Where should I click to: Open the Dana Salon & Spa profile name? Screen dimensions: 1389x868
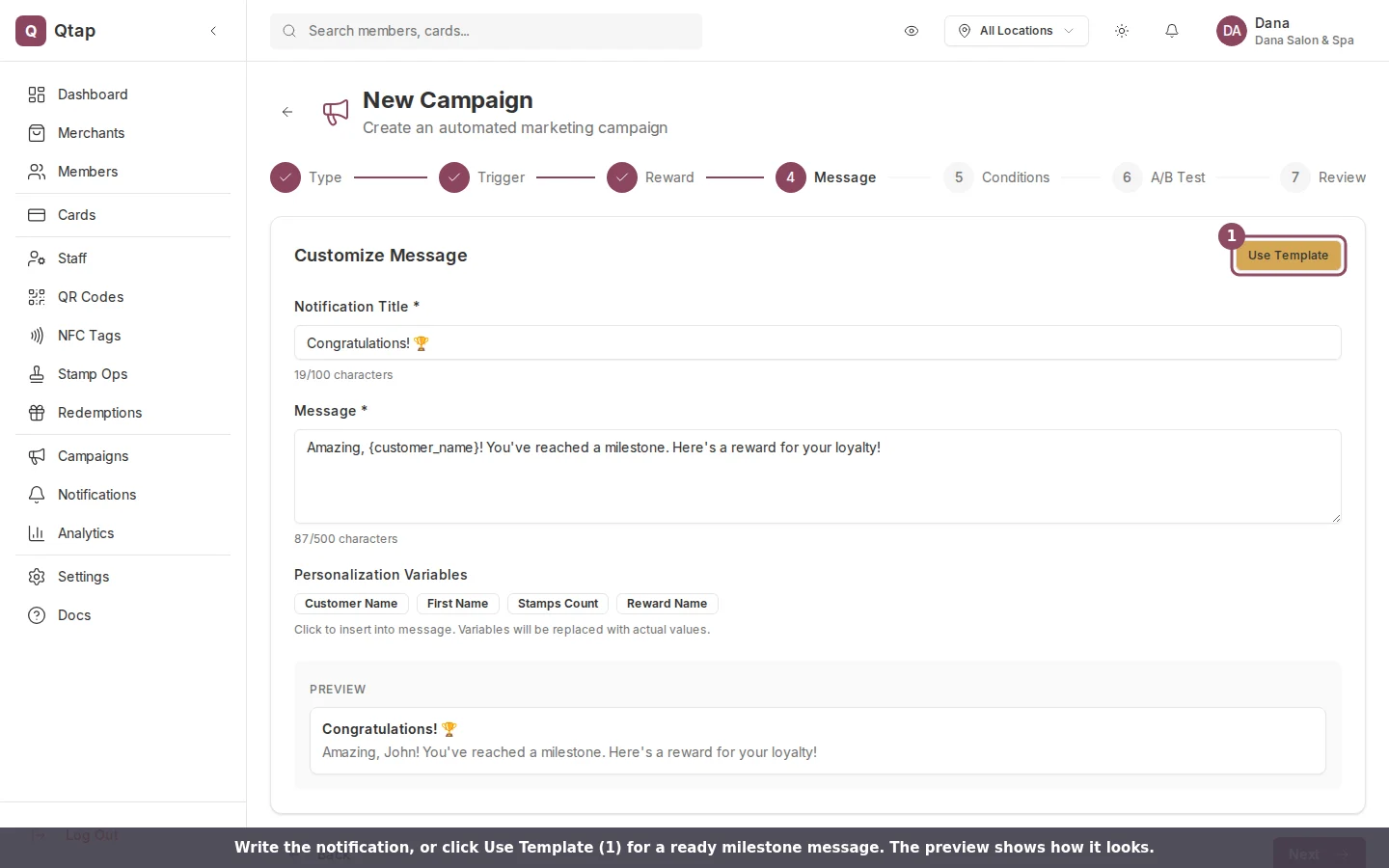(1304, 41)
